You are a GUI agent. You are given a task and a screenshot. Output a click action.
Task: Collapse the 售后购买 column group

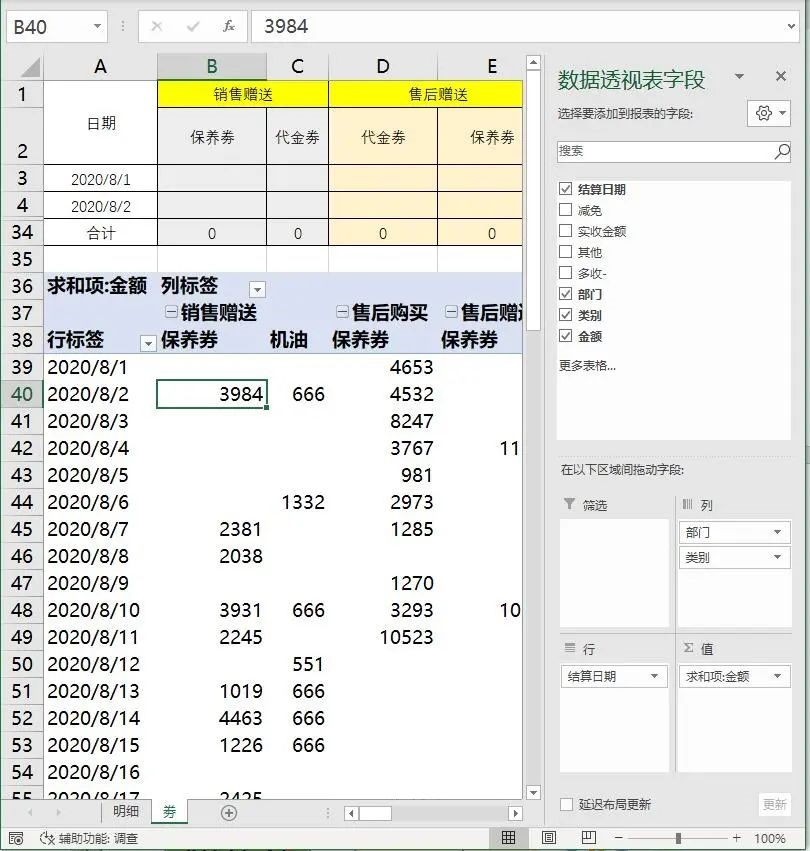click(x=342, y=312)
